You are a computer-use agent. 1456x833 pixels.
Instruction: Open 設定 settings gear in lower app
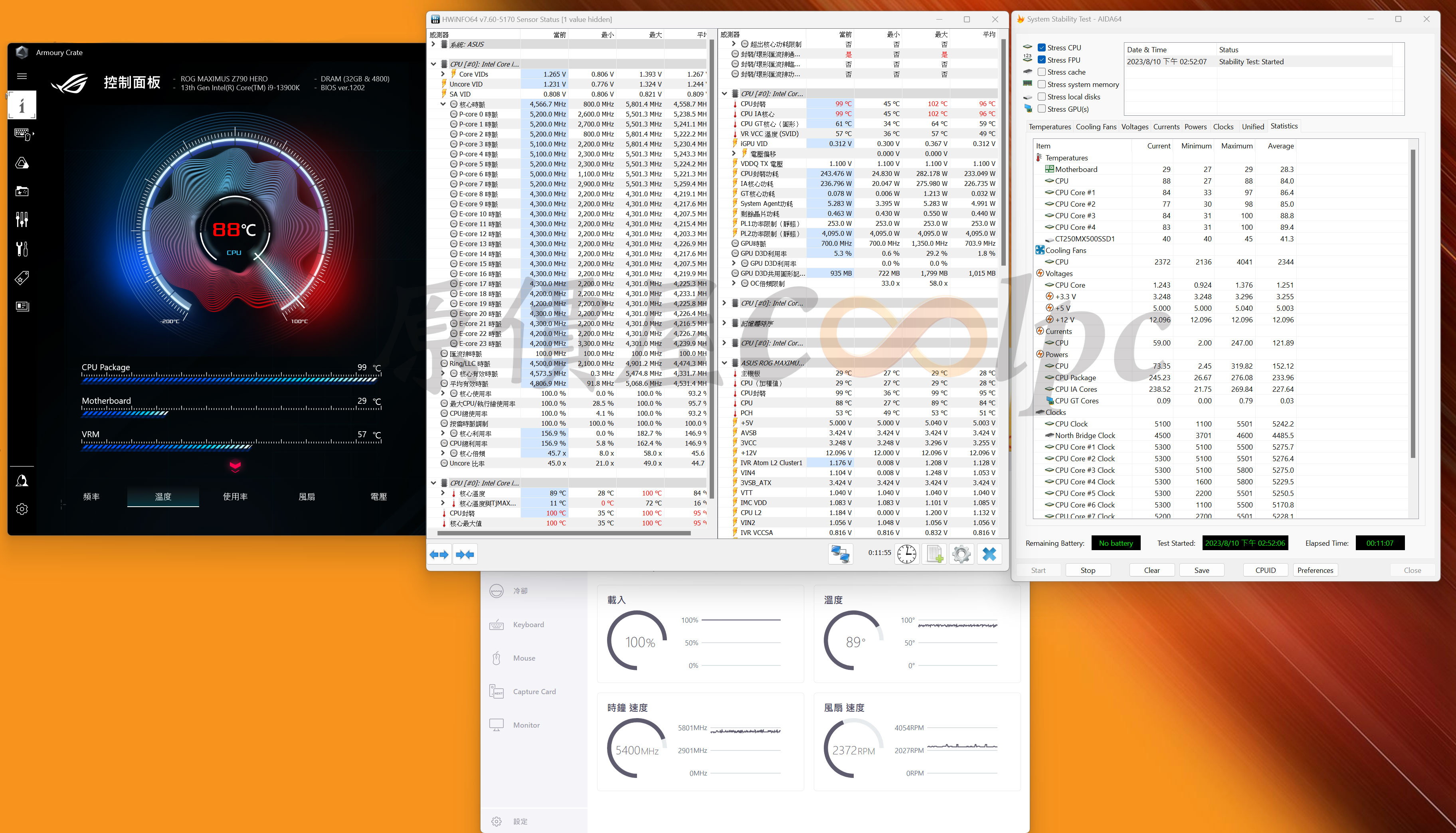[x=496, y=821]
